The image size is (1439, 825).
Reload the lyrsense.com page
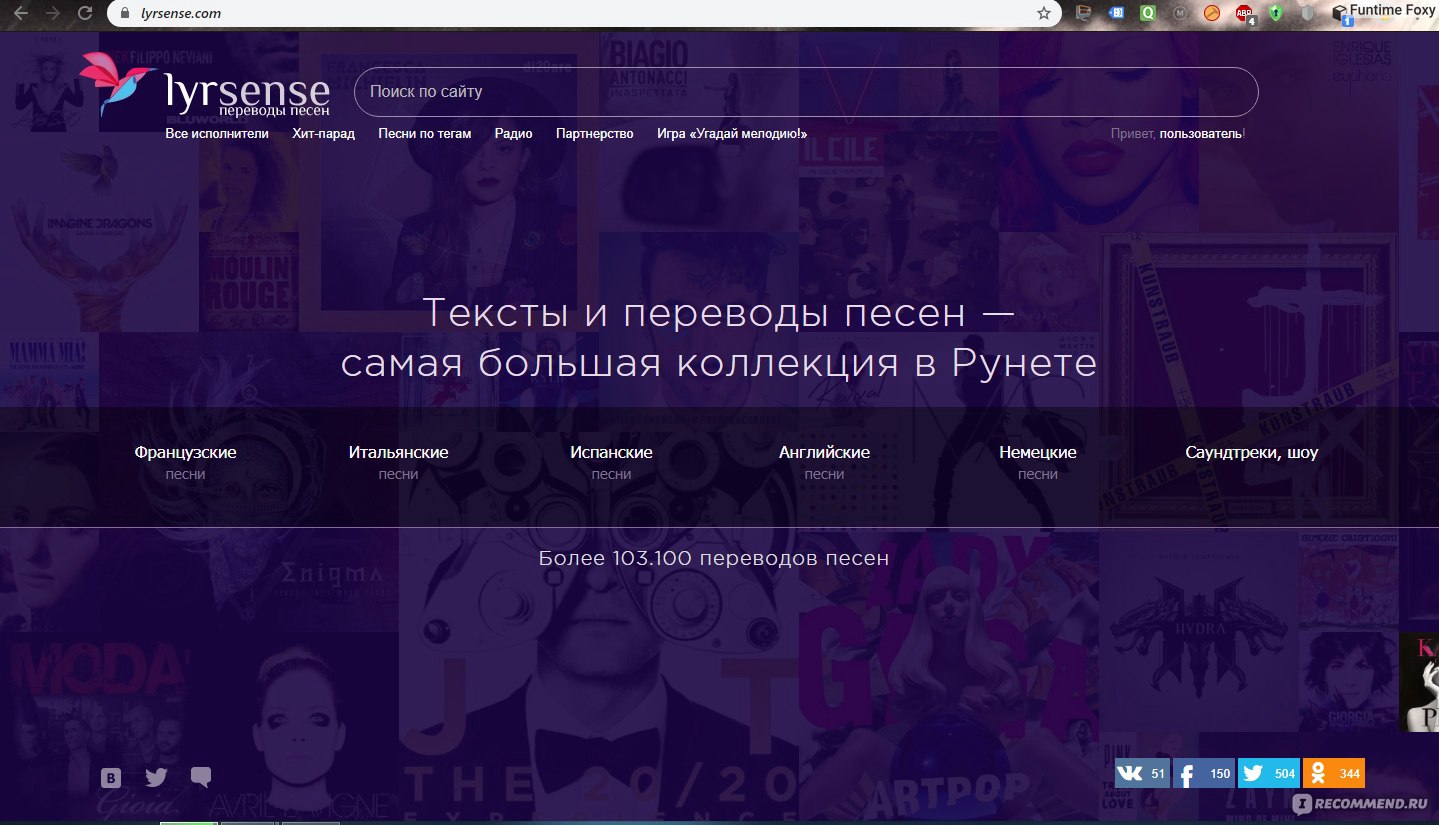(85, 14)
